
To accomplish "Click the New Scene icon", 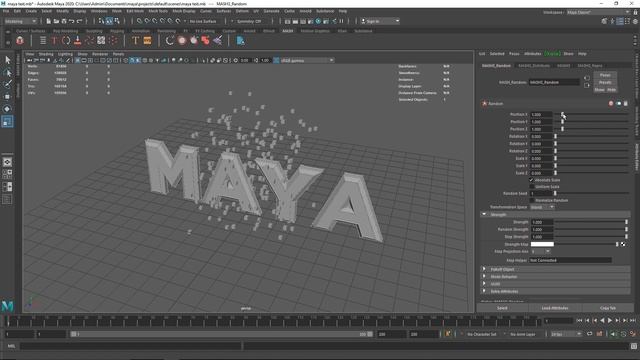I will pyautogui.click(x=48, y=21).
